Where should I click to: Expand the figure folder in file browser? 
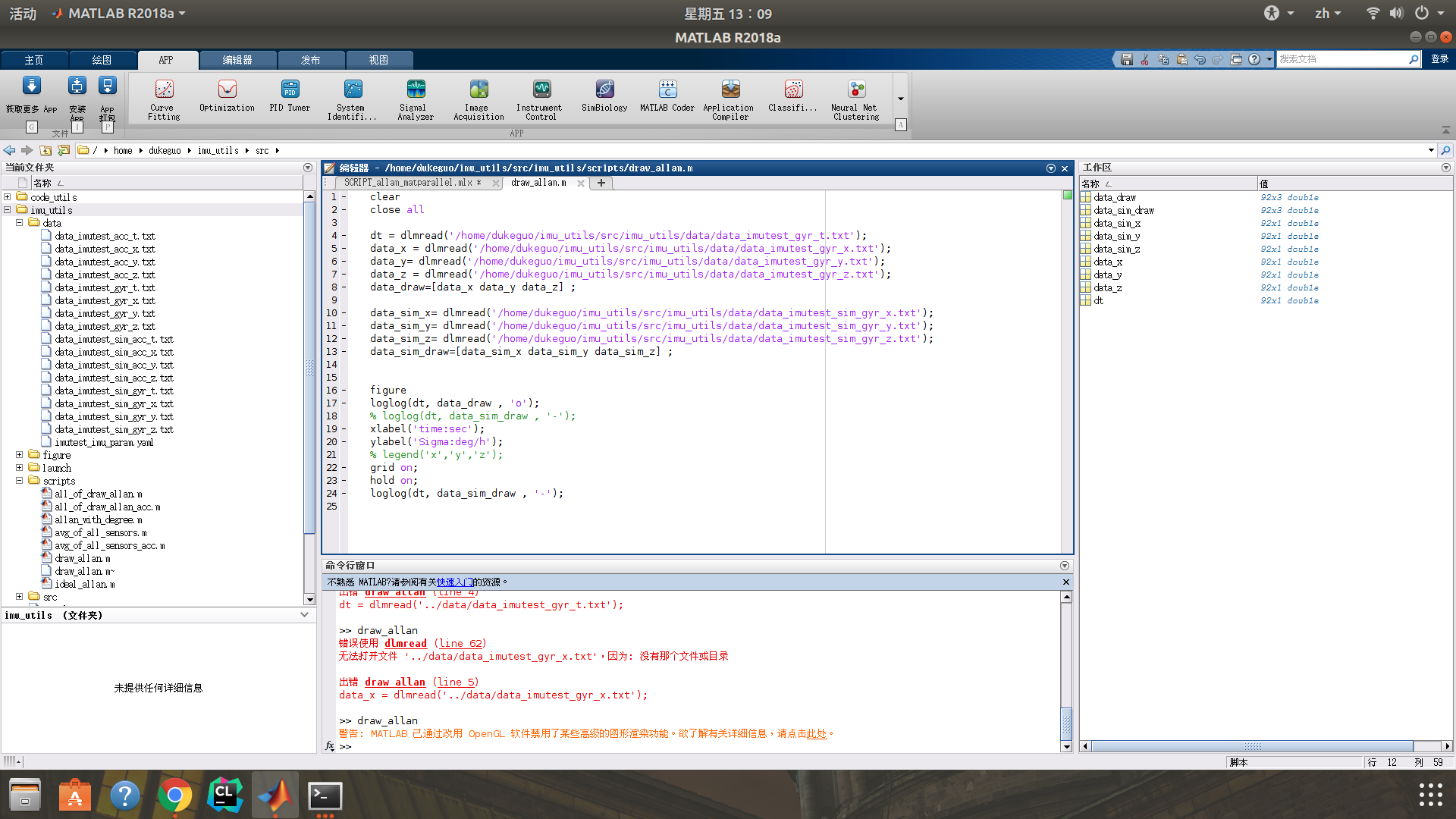[x=20, y=455]
